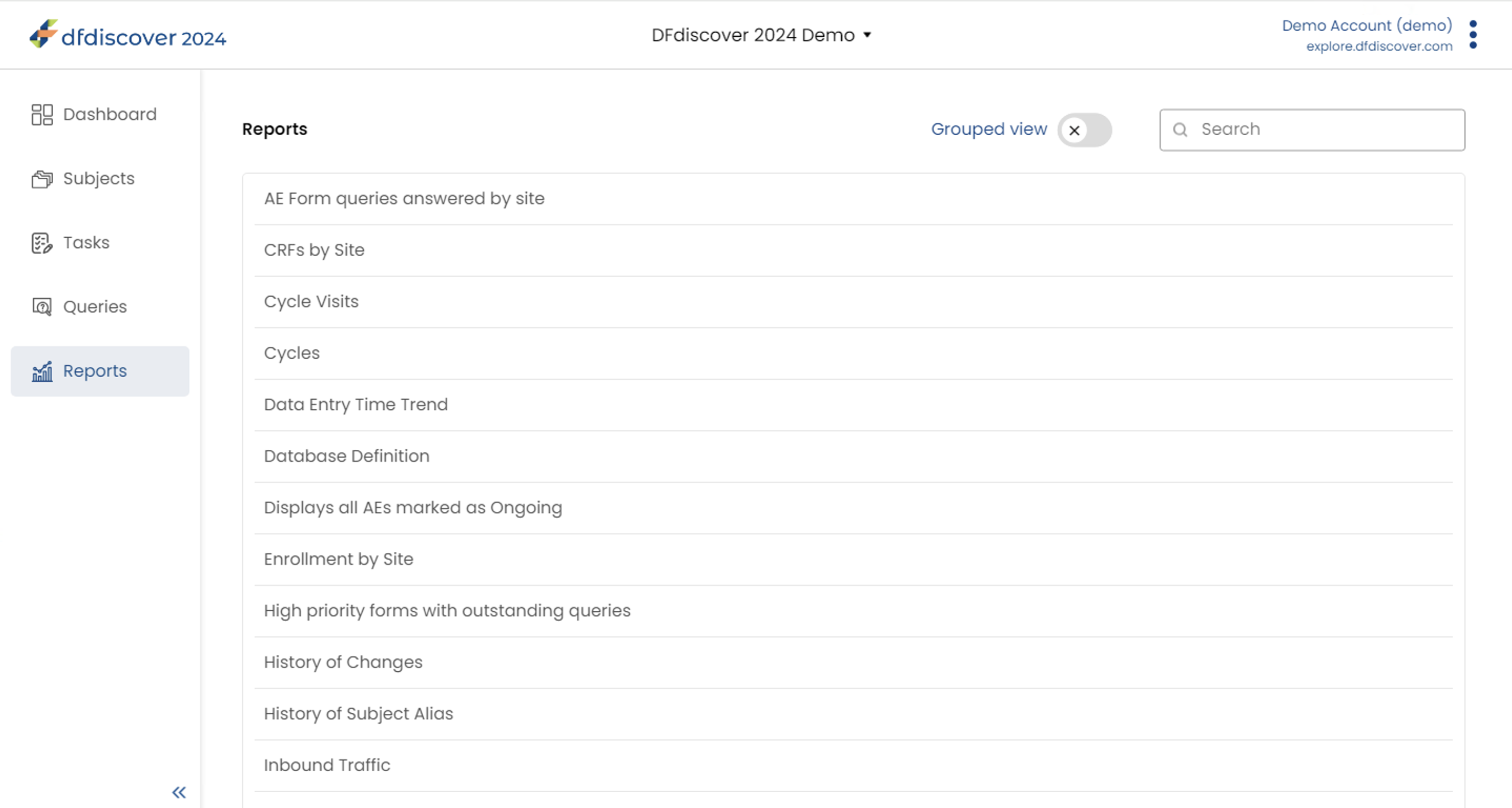
Task: Click the dfdiscover 2024 logo
Action: click(x=127, y=35)
